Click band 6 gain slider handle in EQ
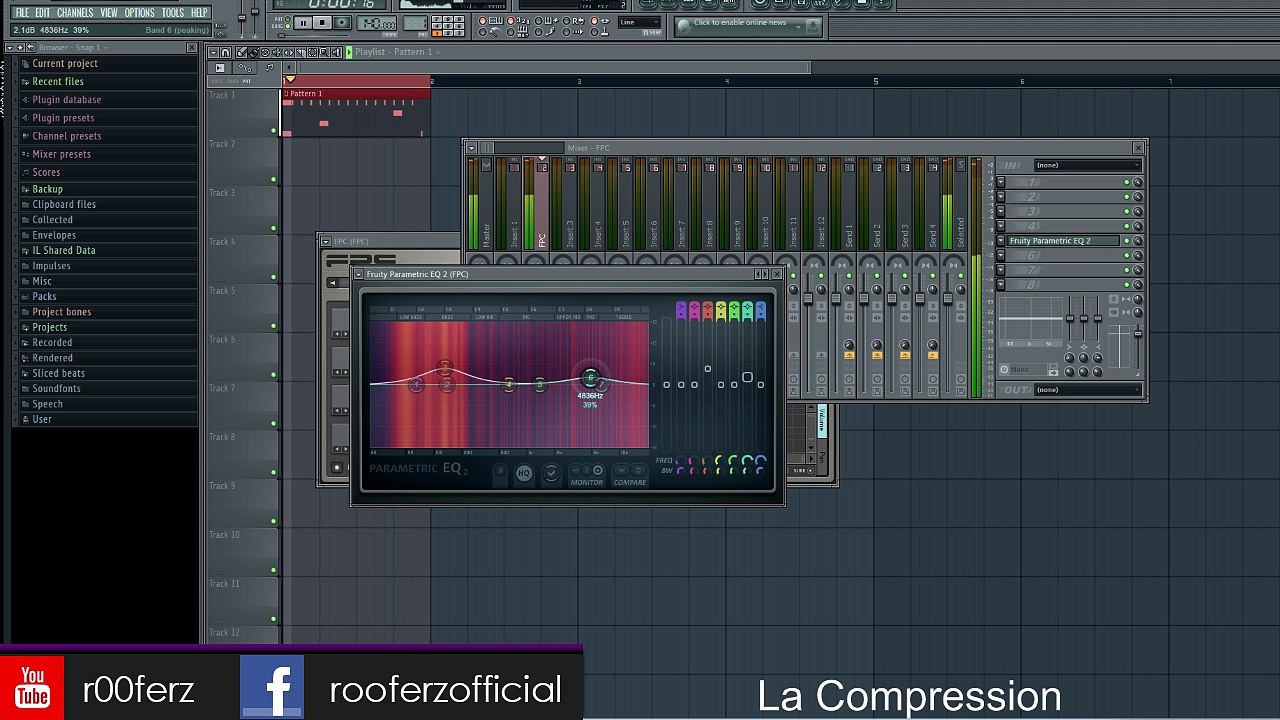This screenshot has height=720, width=1280. tap(747, 377)
